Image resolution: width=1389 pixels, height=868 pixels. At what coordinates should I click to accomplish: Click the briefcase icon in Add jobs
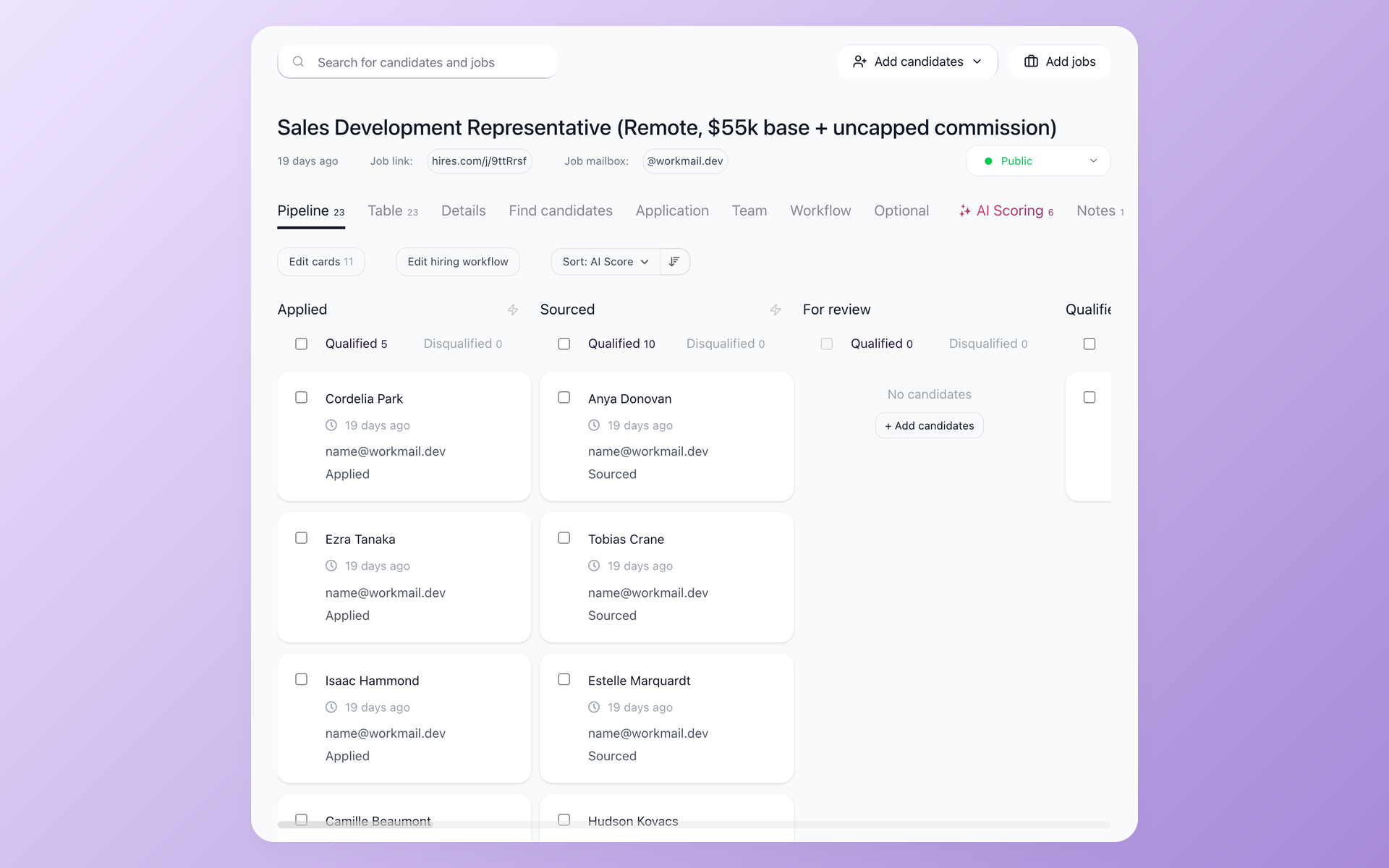pyautogui.click(x=1031, y=61)
